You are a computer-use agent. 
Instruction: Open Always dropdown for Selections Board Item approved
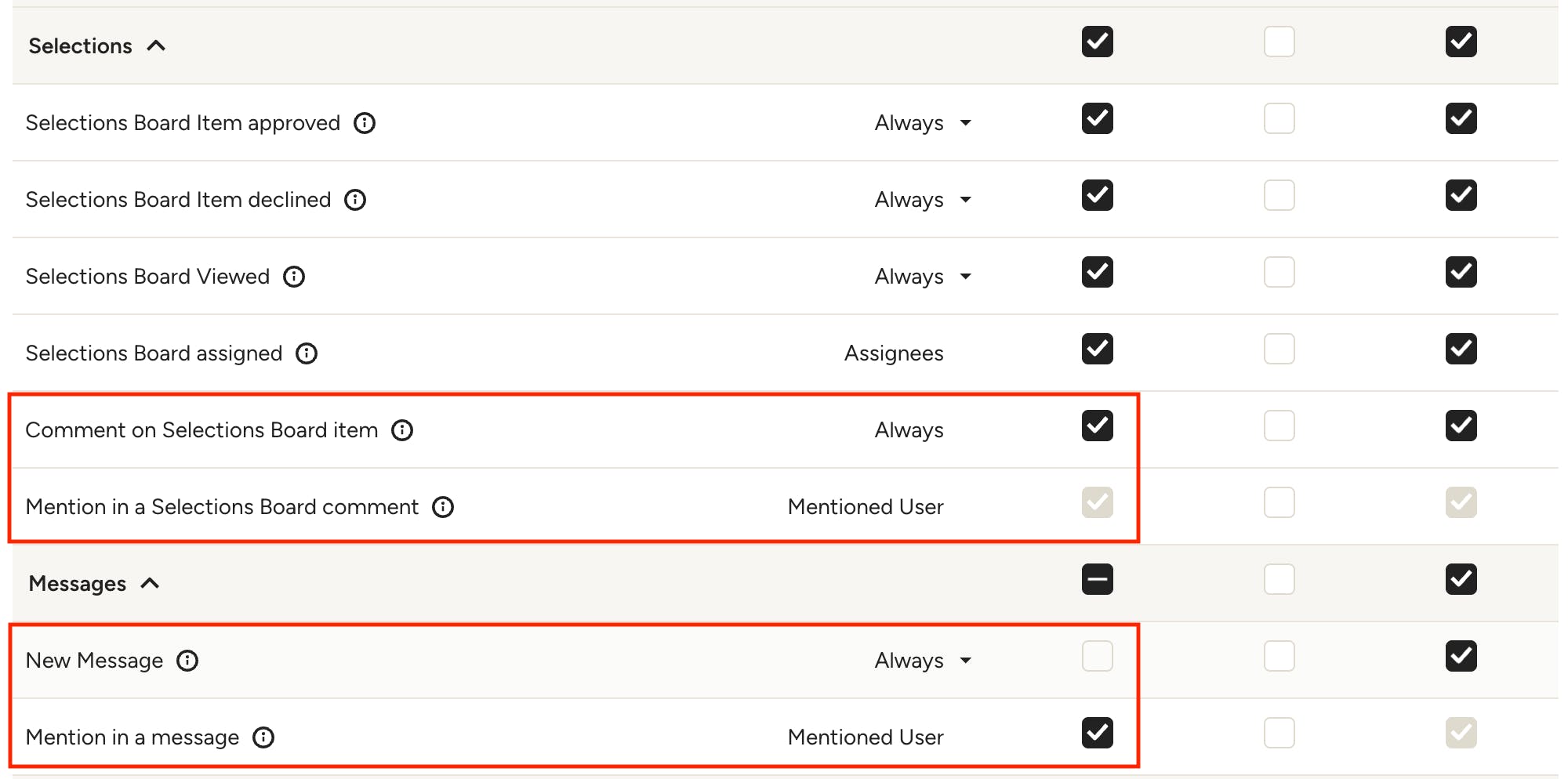[924, 123]
